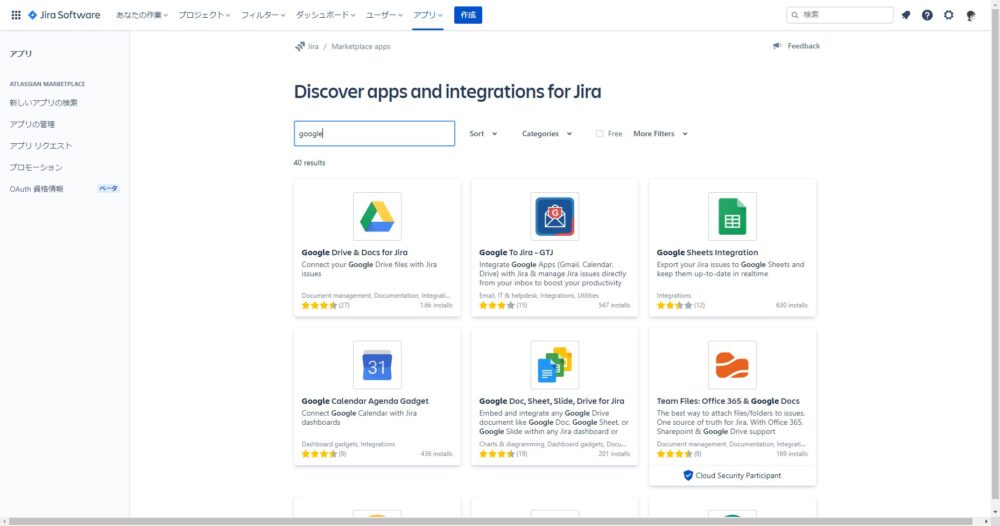Screen dimensions: 1000x526
Task: Click the app search field containing google
Action: click(x=374, y=134)
